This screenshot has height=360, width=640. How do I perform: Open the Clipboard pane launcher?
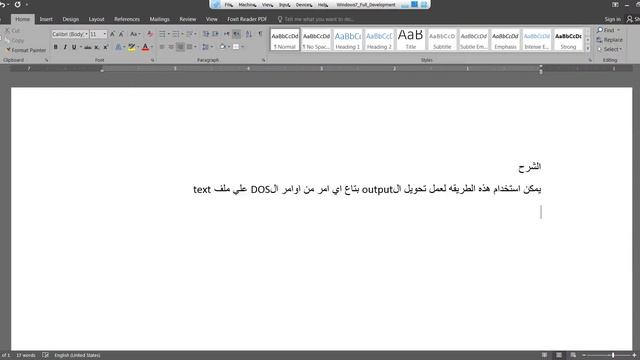coord(47,60)
